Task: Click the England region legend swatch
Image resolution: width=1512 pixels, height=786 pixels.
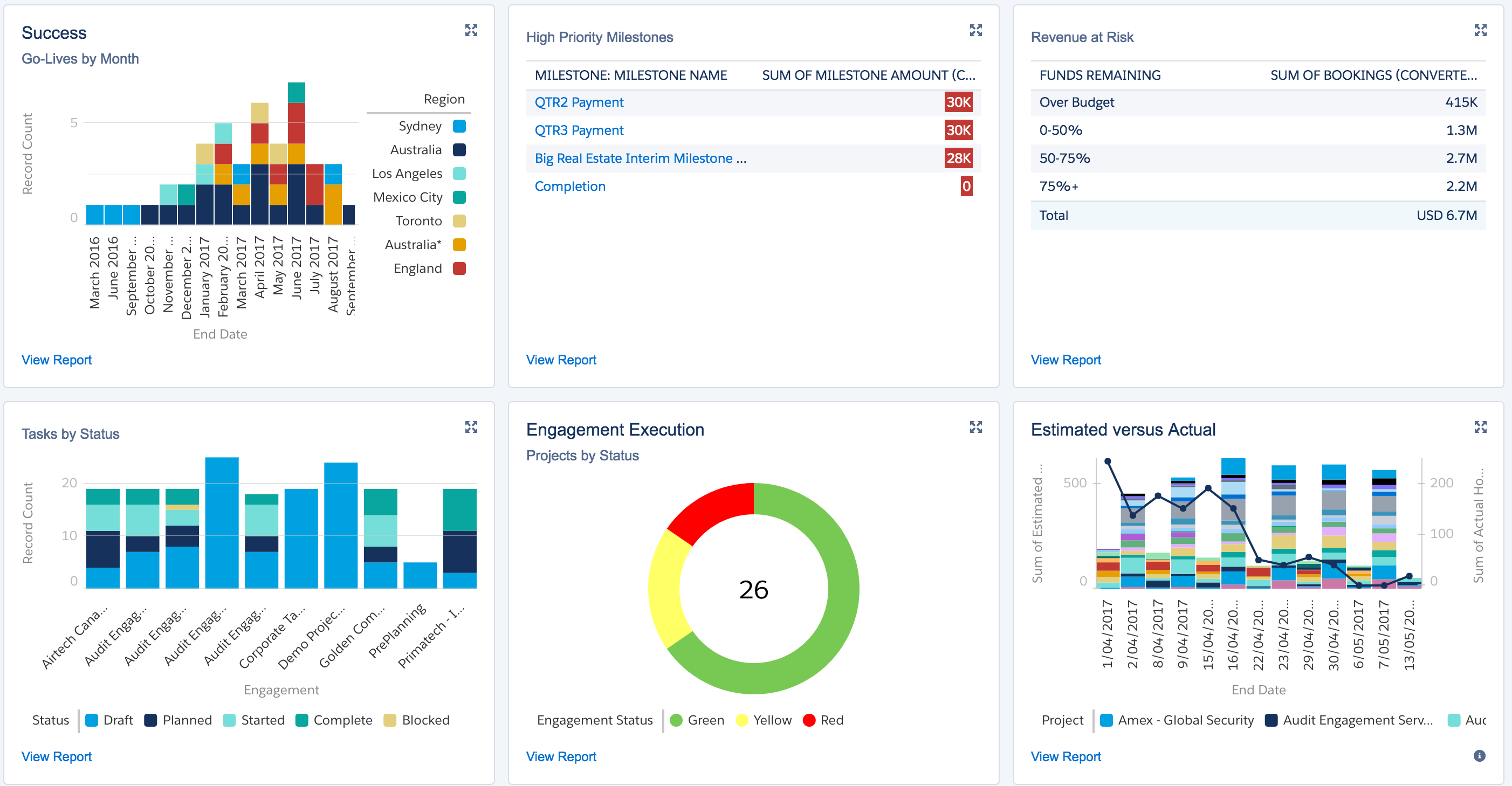Action: 459,268
